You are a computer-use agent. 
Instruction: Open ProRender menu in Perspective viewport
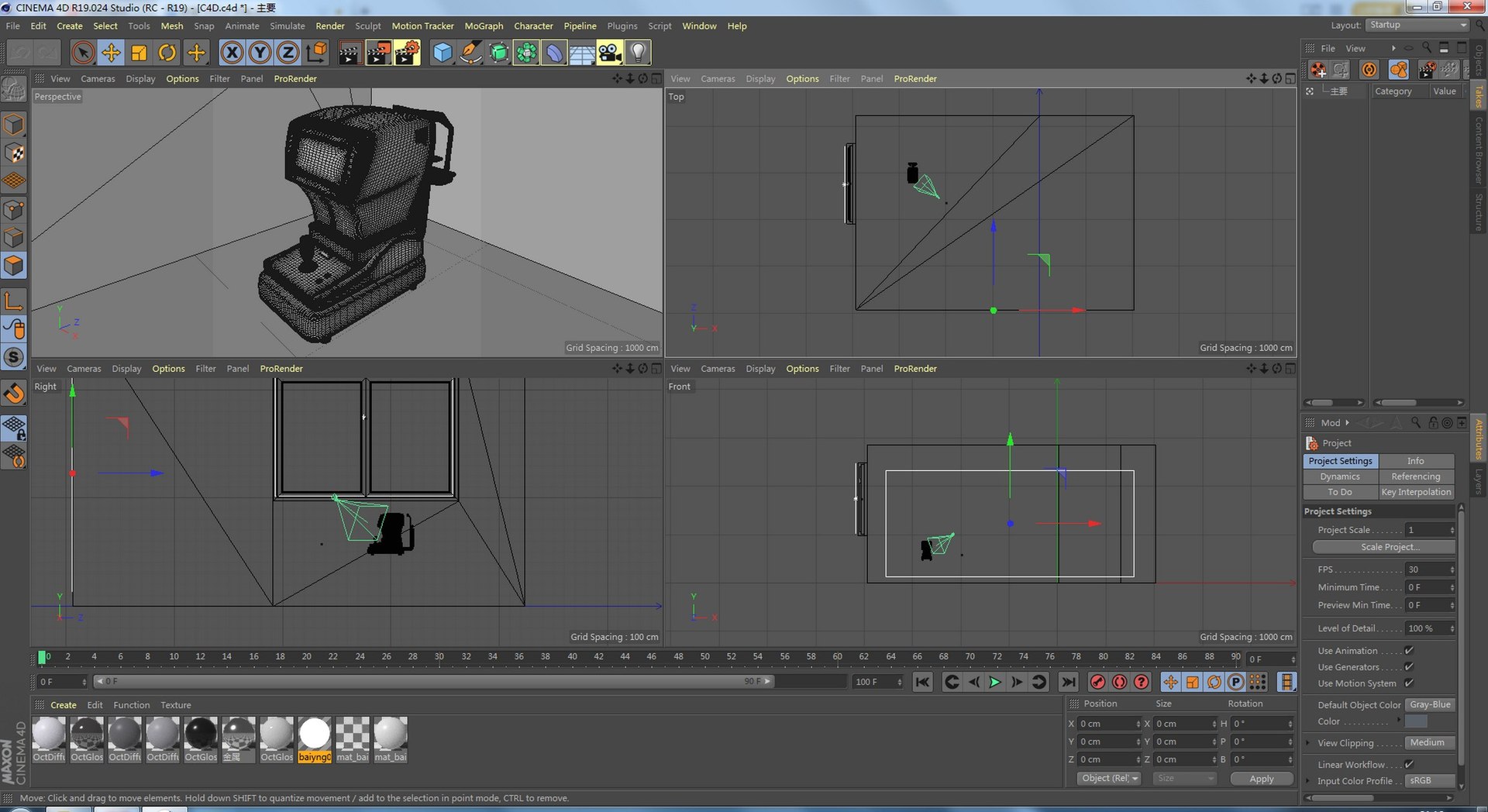295,78
